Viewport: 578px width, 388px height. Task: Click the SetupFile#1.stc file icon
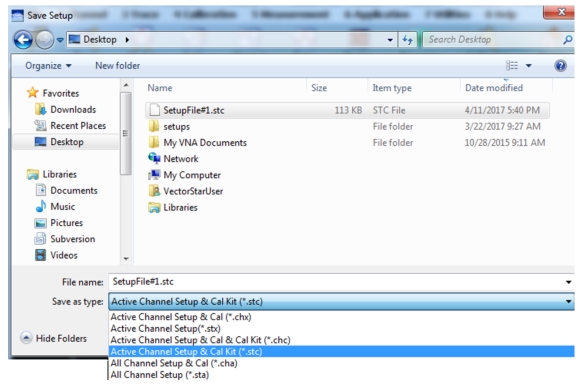154,110
